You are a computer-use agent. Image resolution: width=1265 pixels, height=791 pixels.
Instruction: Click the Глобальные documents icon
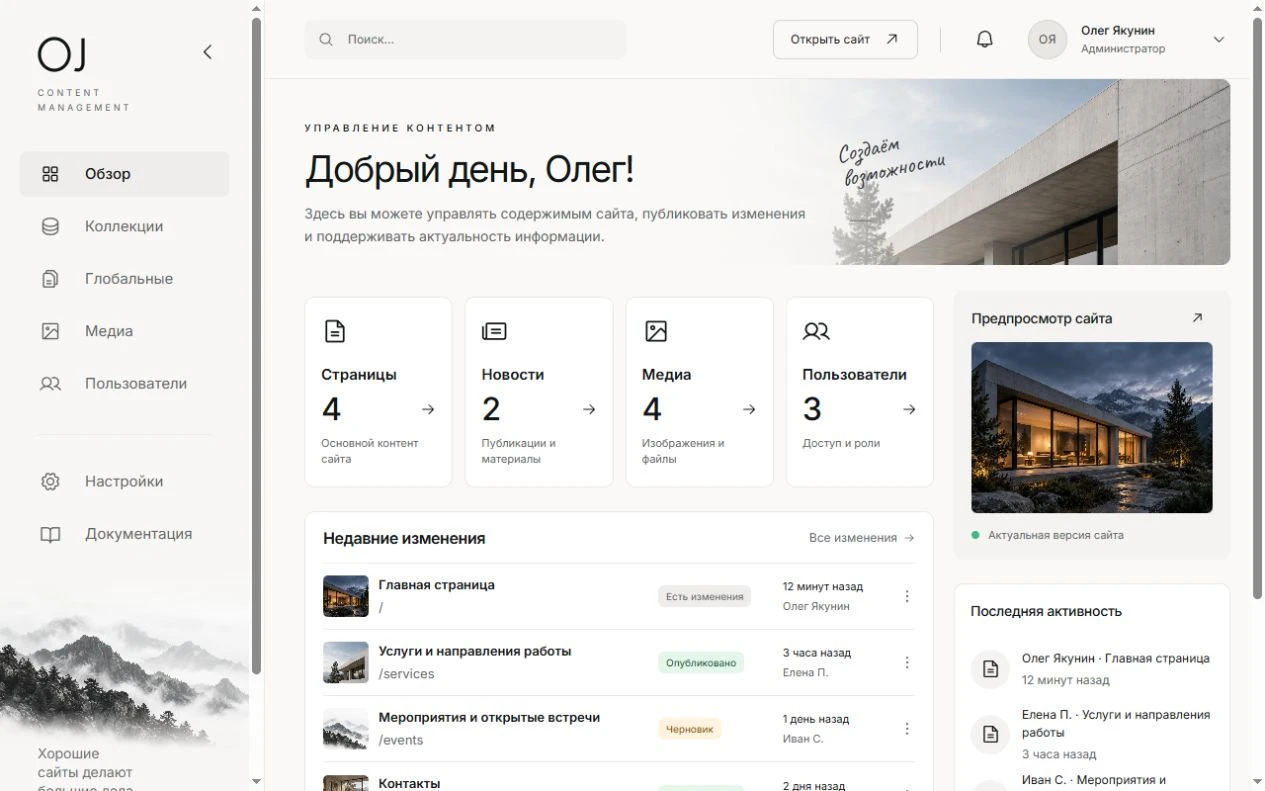(50, 279)
